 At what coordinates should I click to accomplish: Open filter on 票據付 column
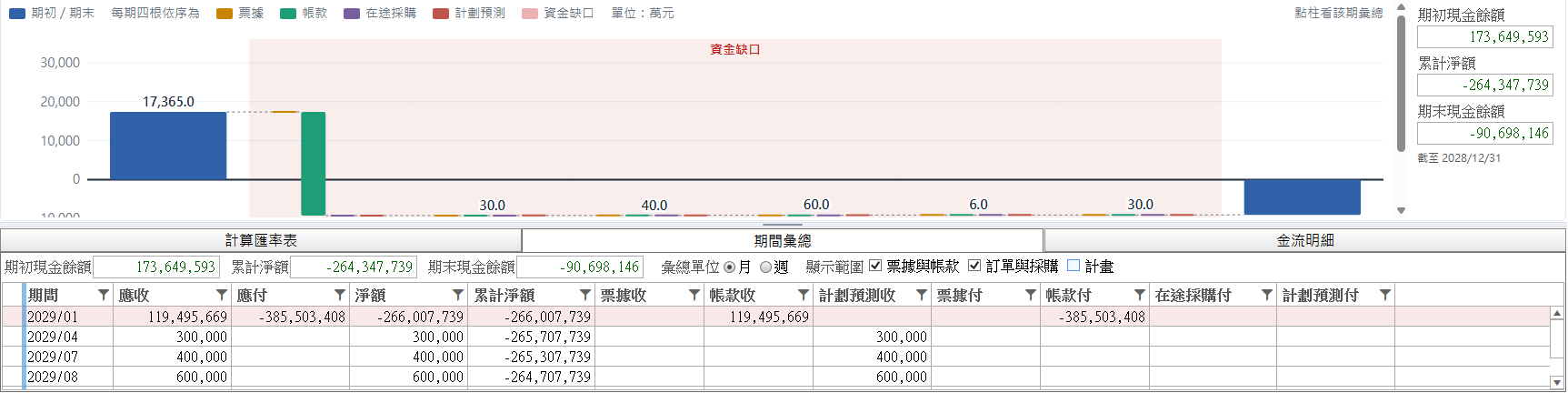(1030, 295)
